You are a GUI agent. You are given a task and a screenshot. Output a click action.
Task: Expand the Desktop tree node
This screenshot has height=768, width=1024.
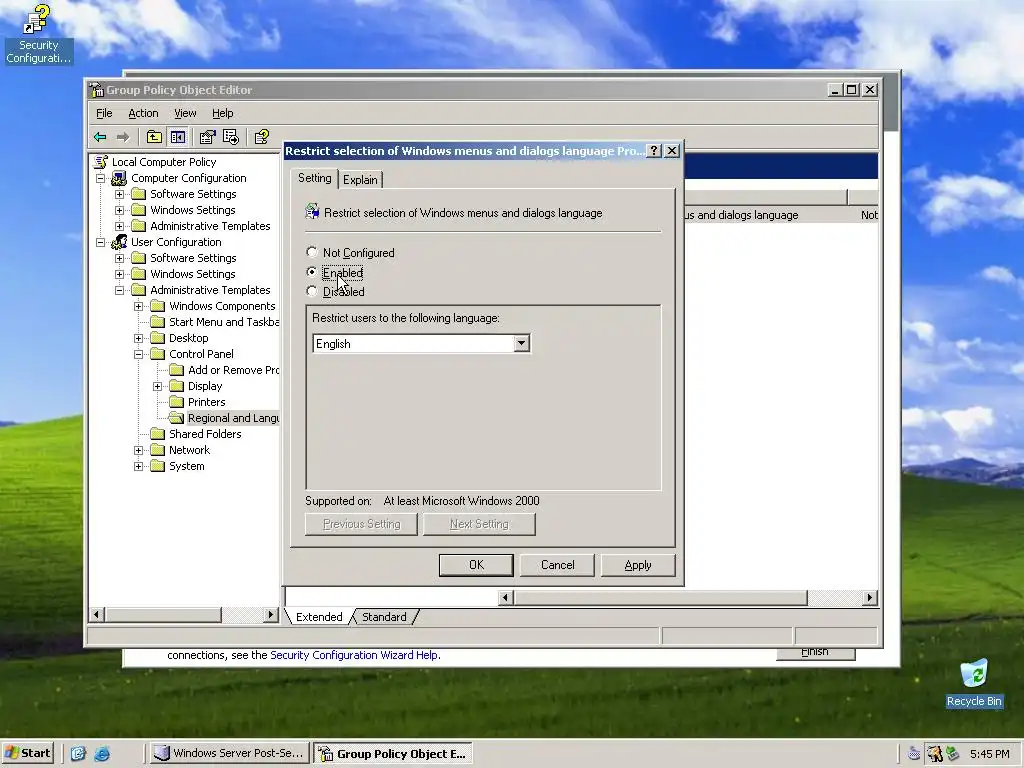pos(138,338)
